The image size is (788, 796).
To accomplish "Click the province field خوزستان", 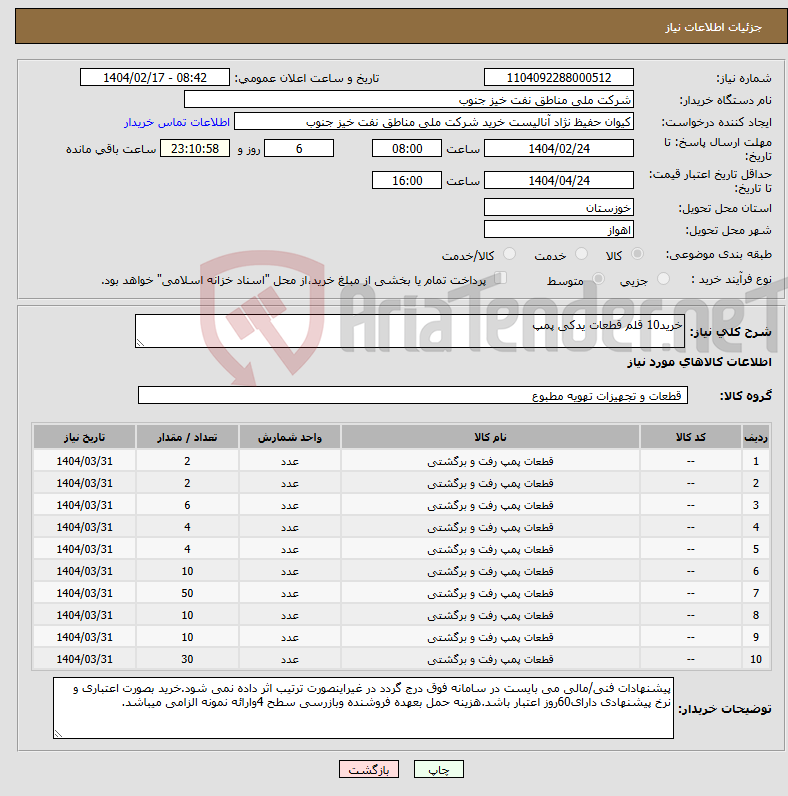I will coord(559,208).
